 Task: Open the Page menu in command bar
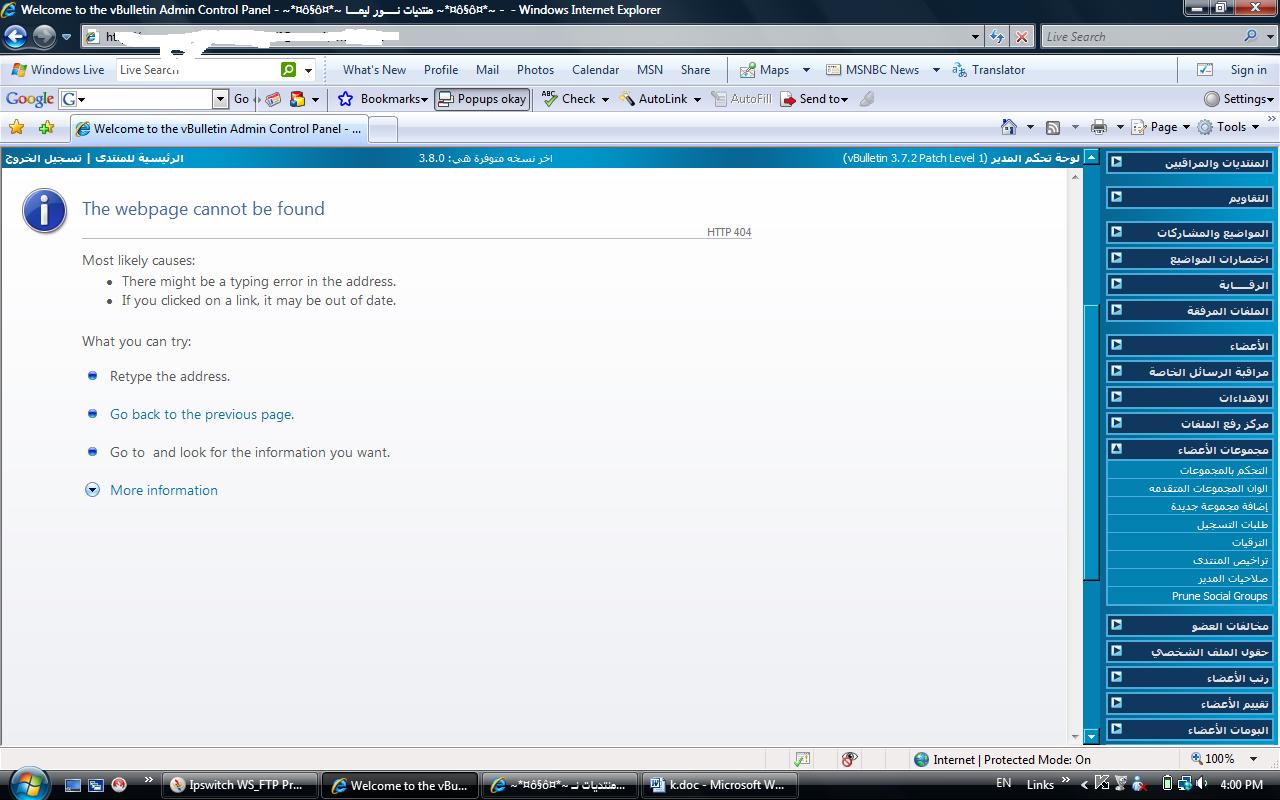(x=1163, y=127)
